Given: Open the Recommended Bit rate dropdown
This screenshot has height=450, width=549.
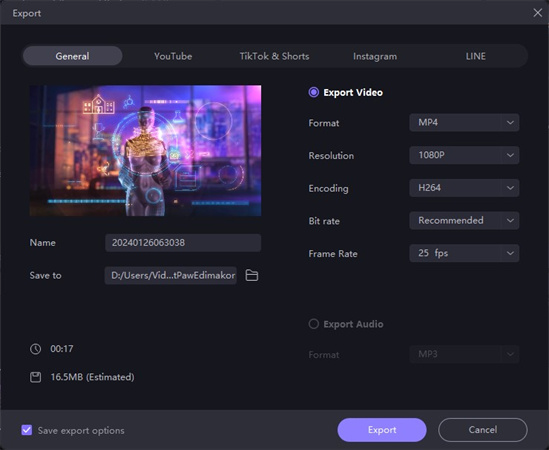Looking at the screenshot, I should [464, 221].
